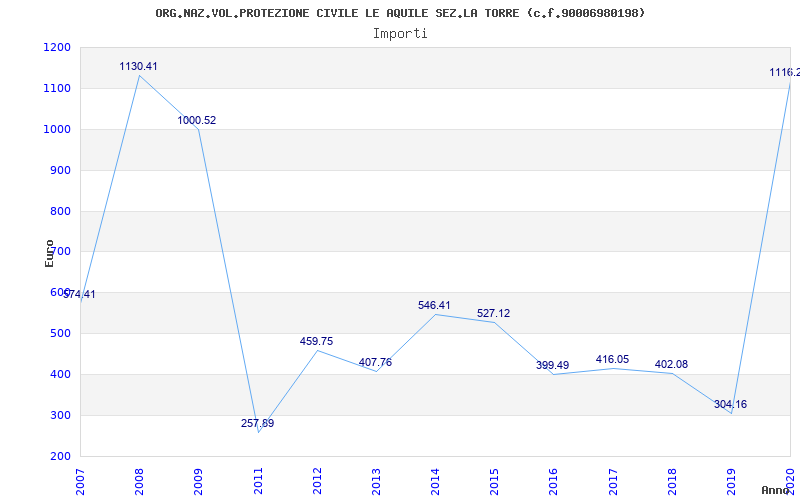Screen dimensions: 800x500
Task: Click the 574.41 data label
Action: (x=79, y=294)
